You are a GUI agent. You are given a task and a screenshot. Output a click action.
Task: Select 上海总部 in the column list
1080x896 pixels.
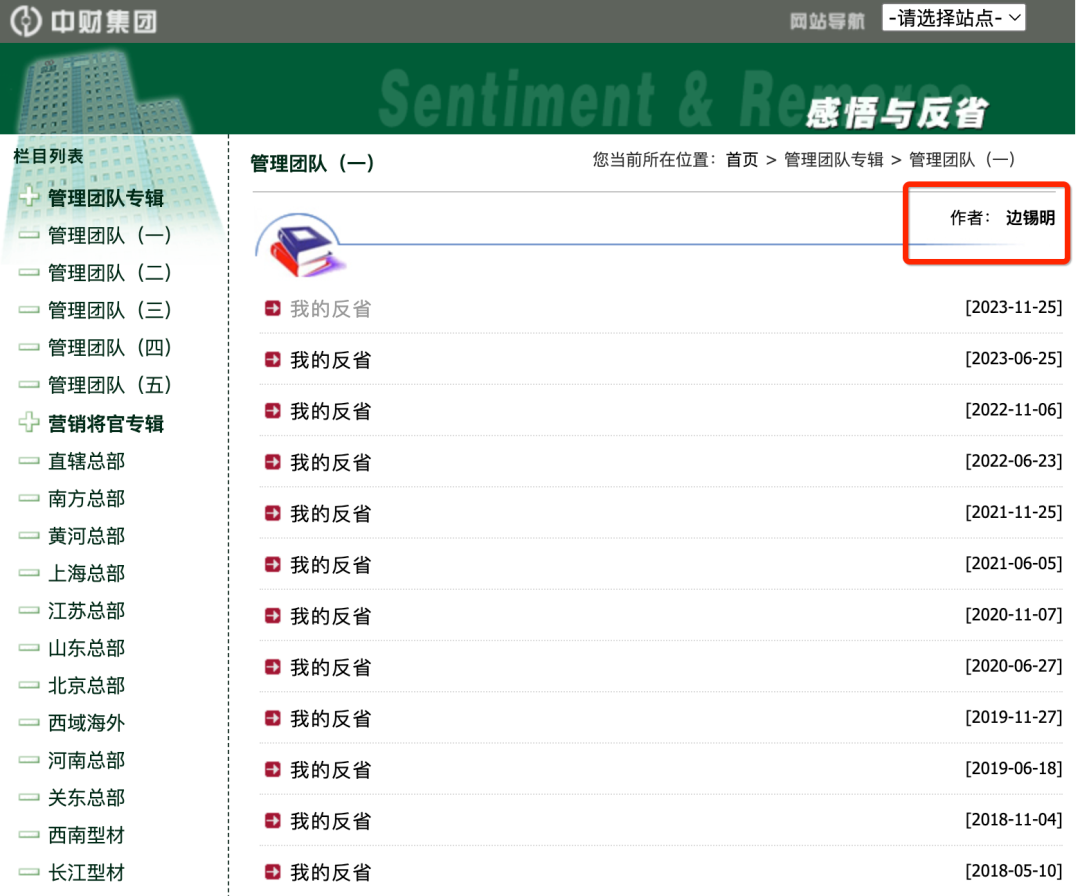(86, 573)
